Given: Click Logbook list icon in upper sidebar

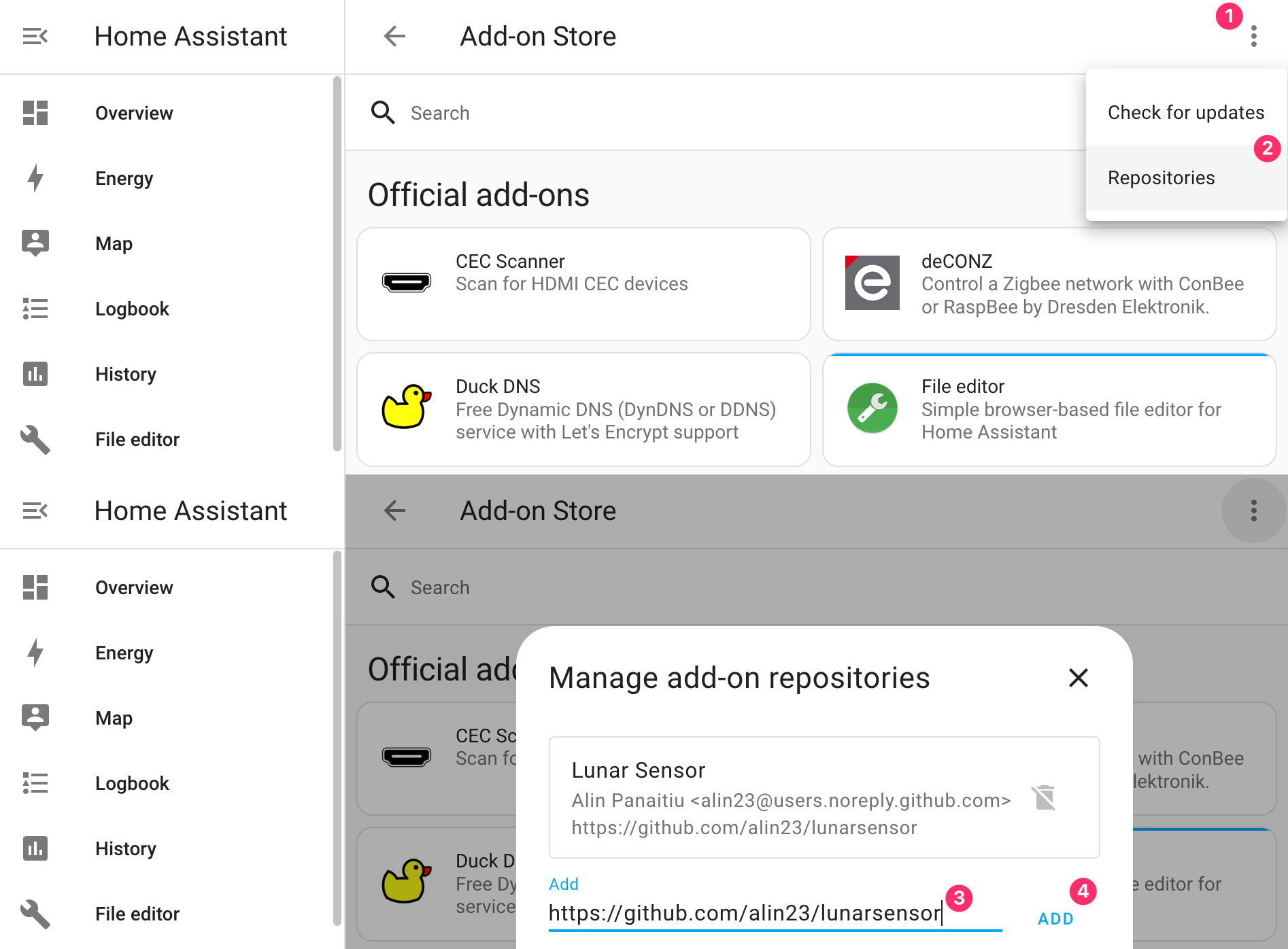Looking at the screenshot, I should [x=35, y=309].
